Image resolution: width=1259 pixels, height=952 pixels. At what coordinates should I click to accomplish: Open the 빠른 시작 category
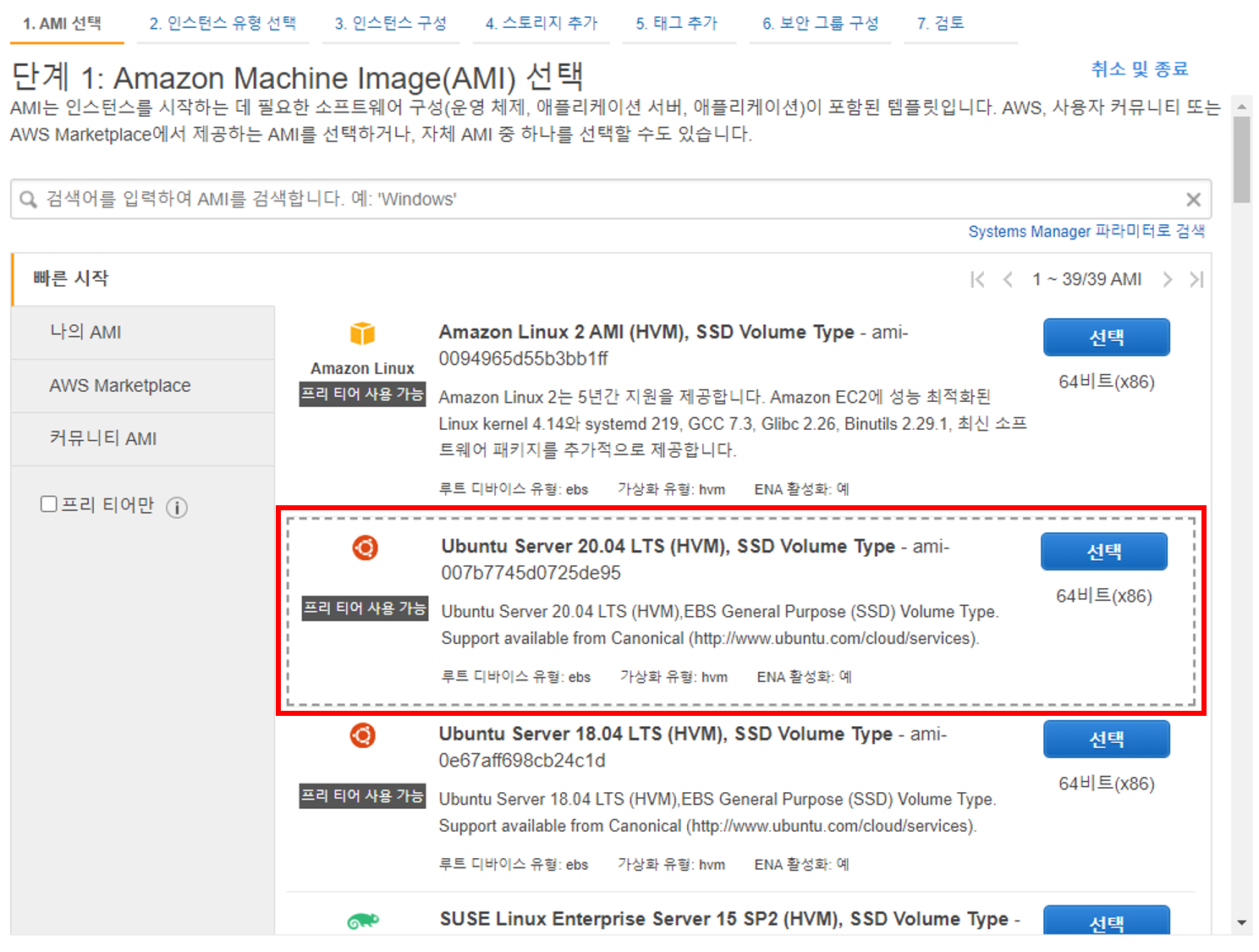pyautogui.click(x=143, y=279)
